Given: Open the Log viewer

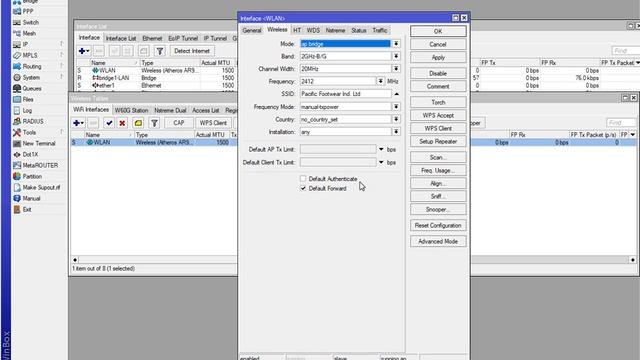Looking at the screenshot, I should 27,111.
